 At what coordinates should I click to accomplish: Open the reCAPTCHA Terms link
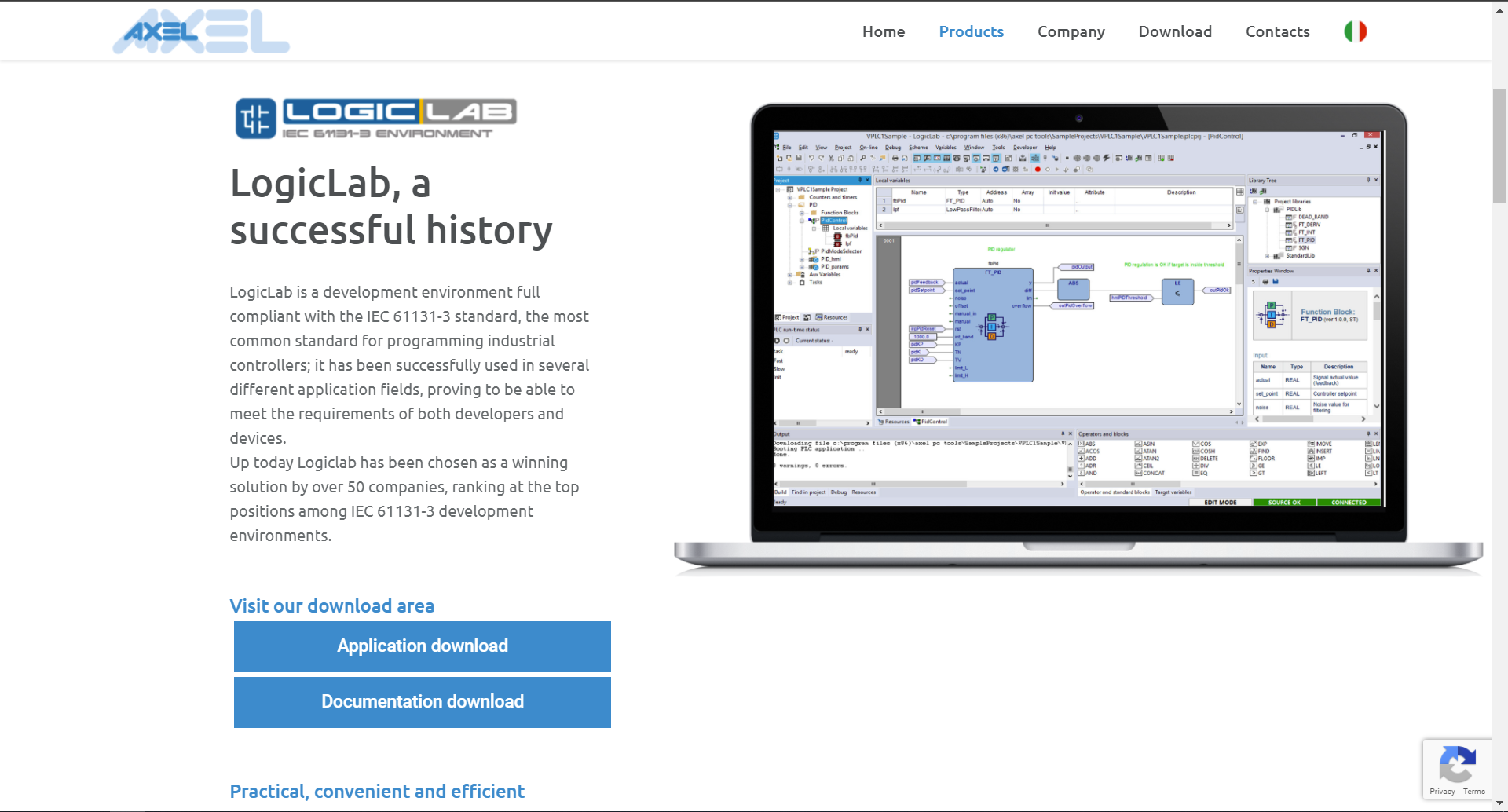pos(1474,792)
